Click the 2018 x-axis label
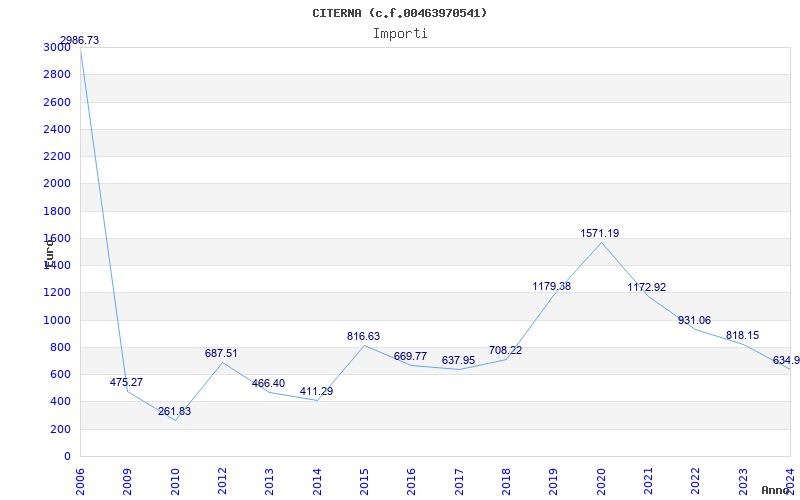The height and width of the screenshot is (500, 800). (x=506, y=482)
